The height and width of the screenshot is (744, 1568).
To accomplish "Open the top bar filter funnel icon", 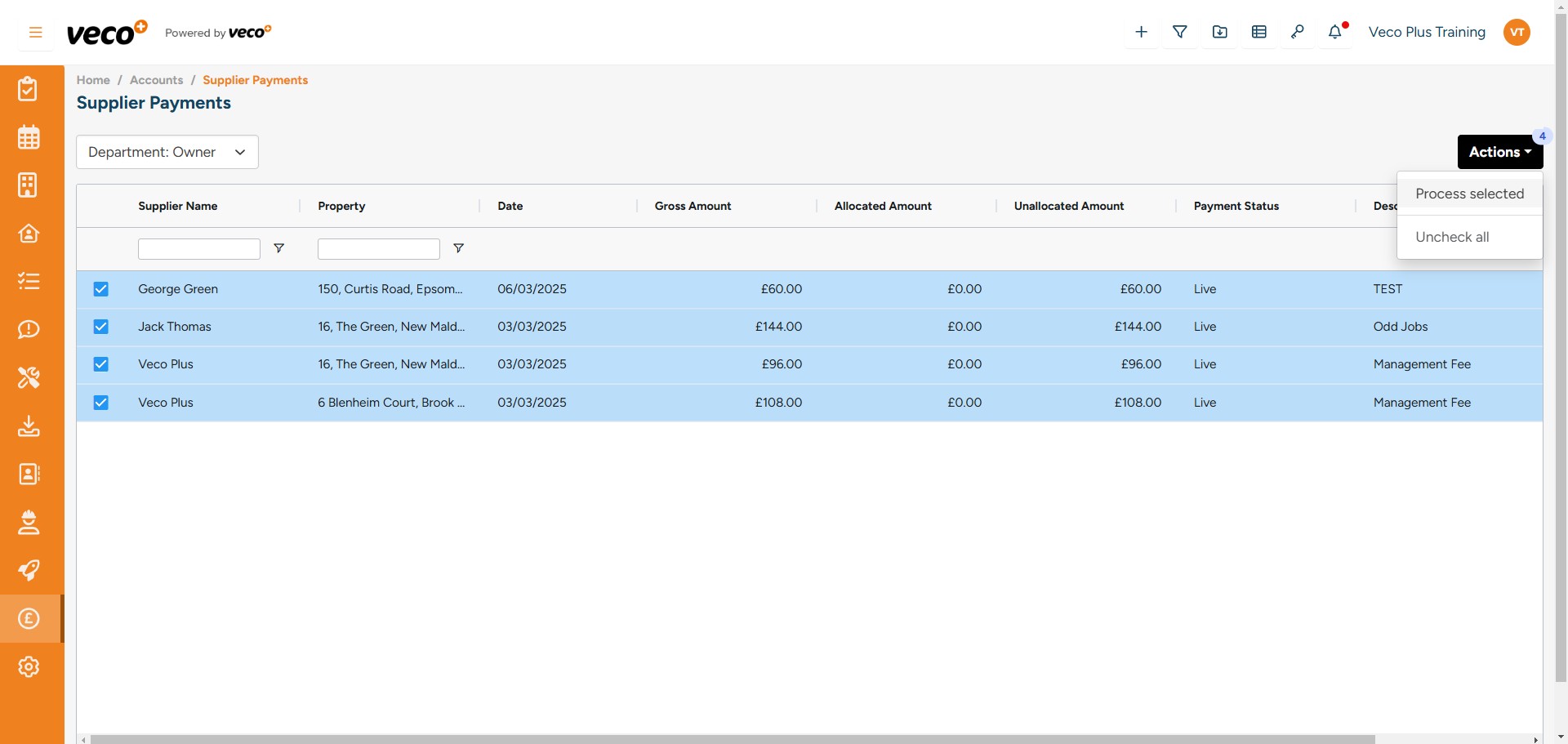I will 1180,32.
